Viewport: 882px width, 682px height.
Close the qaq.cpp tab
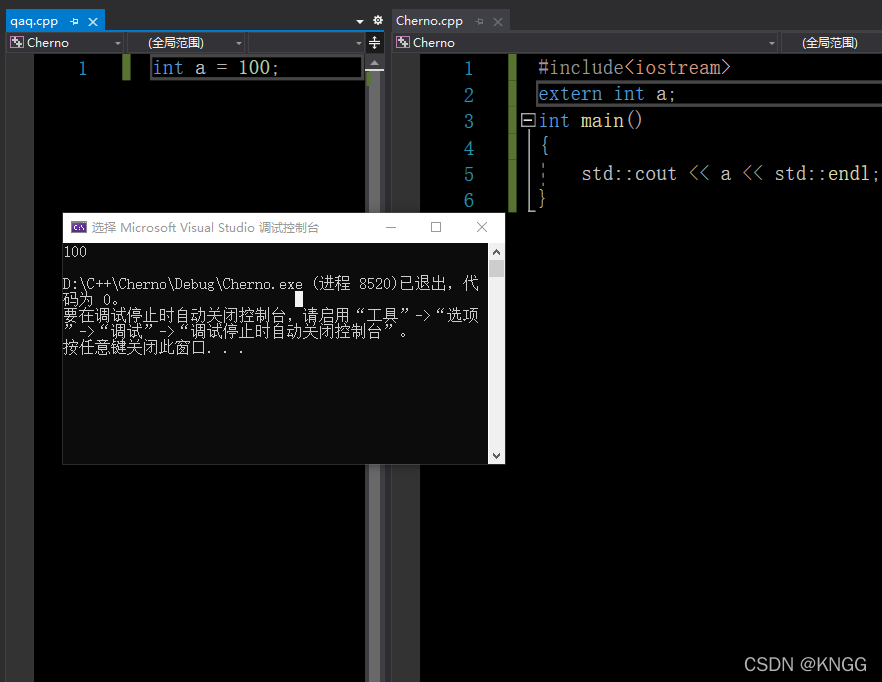click(93, 21)
